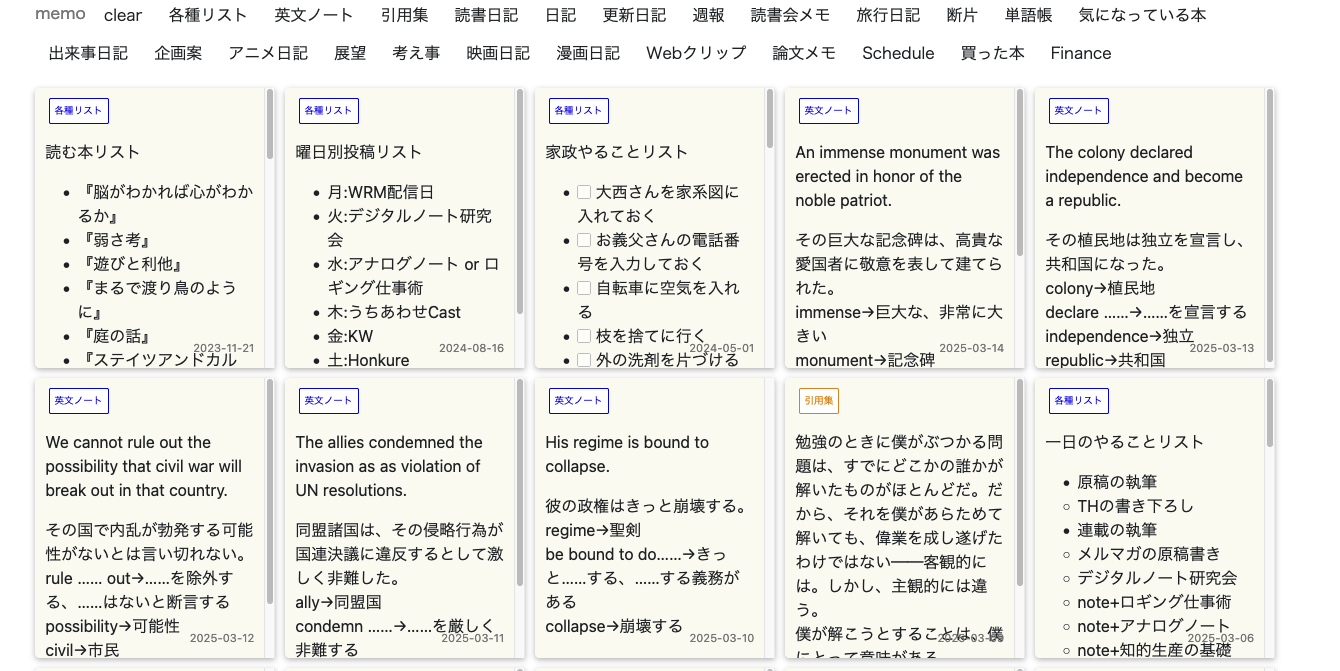Filter notes by Webクリップ
Image resolution: width=1340 pixels, height=671 pixels.
(696, 53)
